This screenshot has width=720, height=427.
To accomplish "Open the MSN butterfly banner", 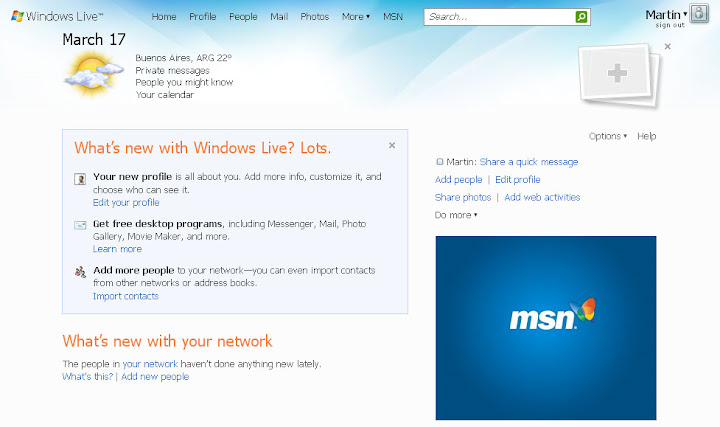I will pos(546,328).
